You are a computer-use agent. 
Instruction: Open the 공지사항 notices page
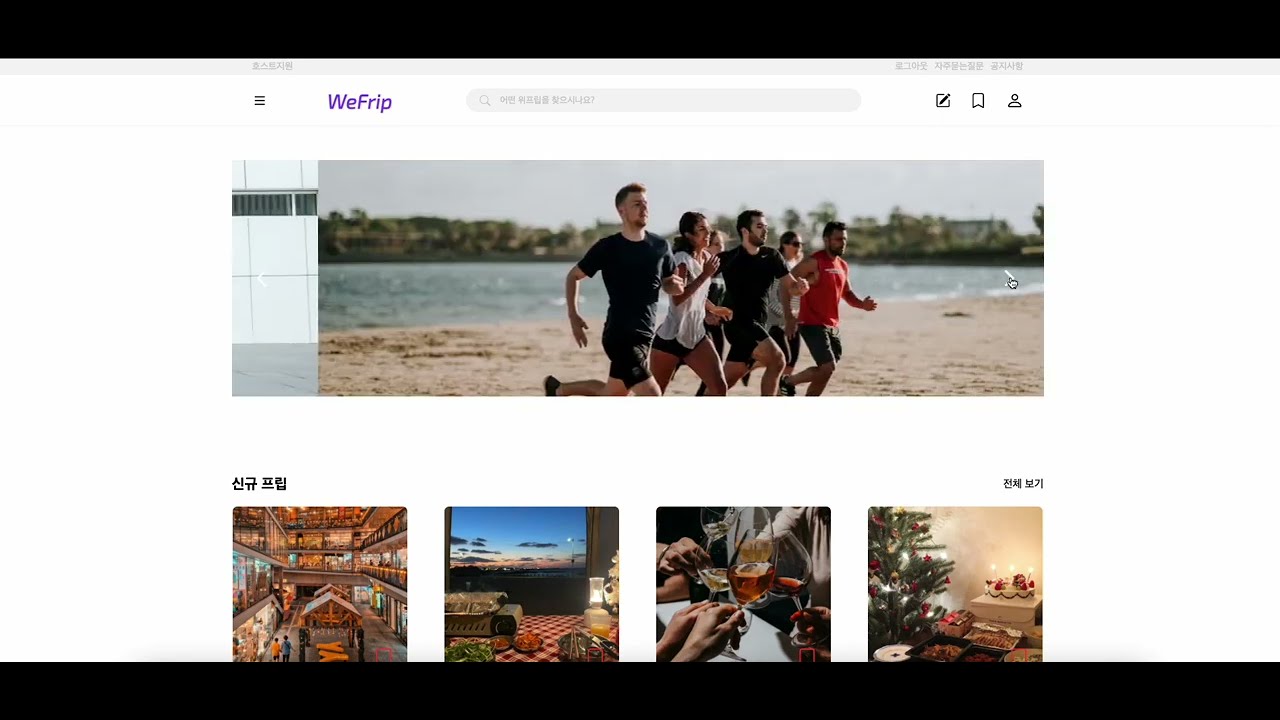point(1006,66)
